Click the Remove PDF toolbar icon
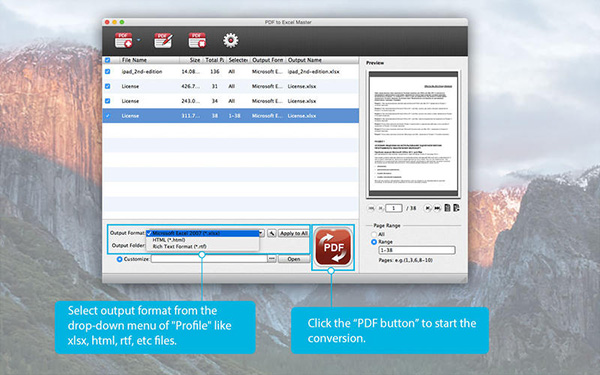Screen dimensions: 600x375 point(197,40)
